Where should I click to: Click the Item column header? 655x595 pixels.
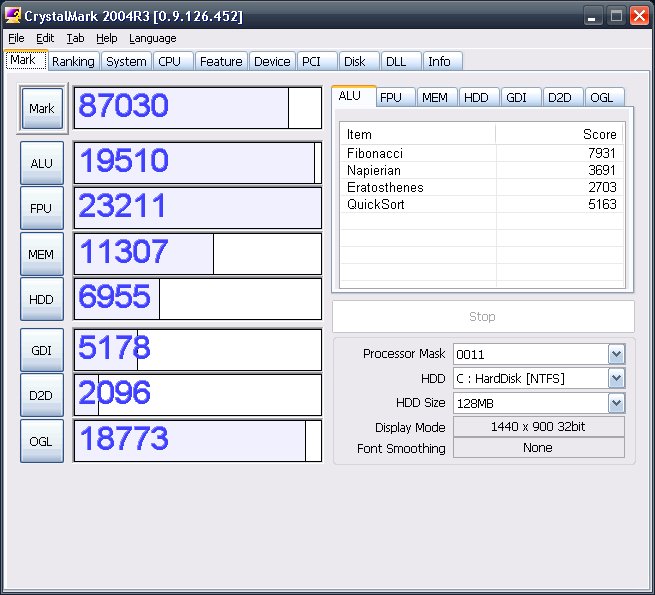[418, 134]
